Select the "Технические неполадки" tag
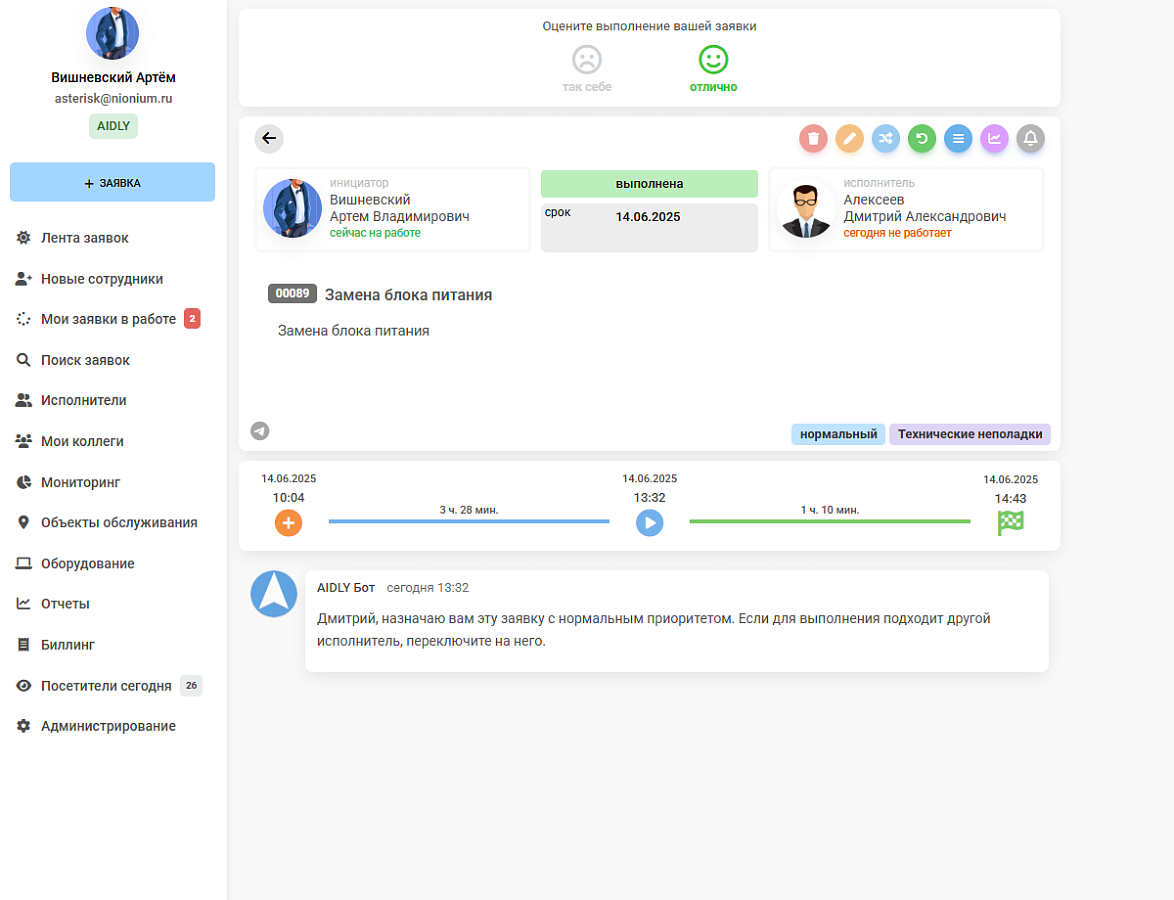The height and width of the screenshot is (900, 1174). pos(970,434)
